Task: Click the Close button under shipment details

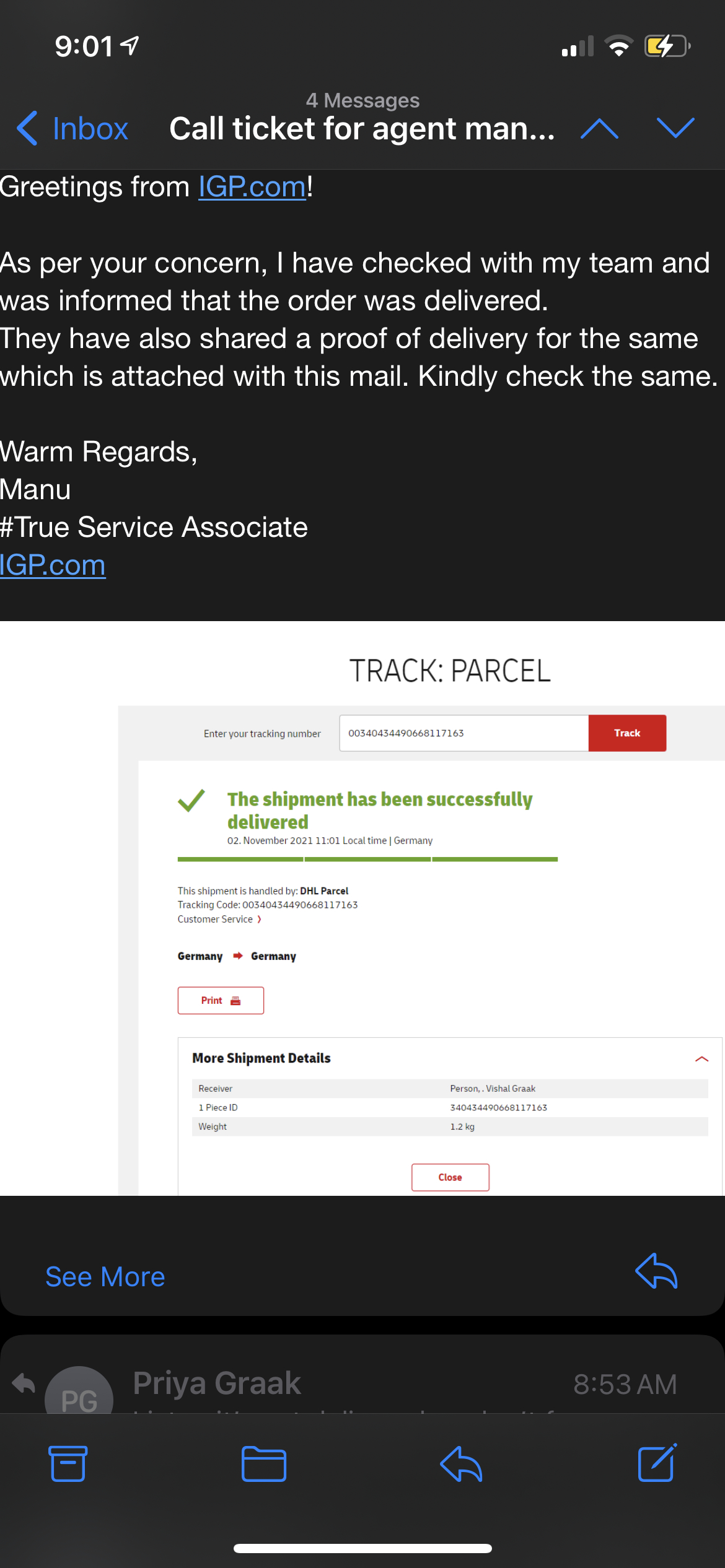Action: pyautogui.click(x=450, y=1177)
